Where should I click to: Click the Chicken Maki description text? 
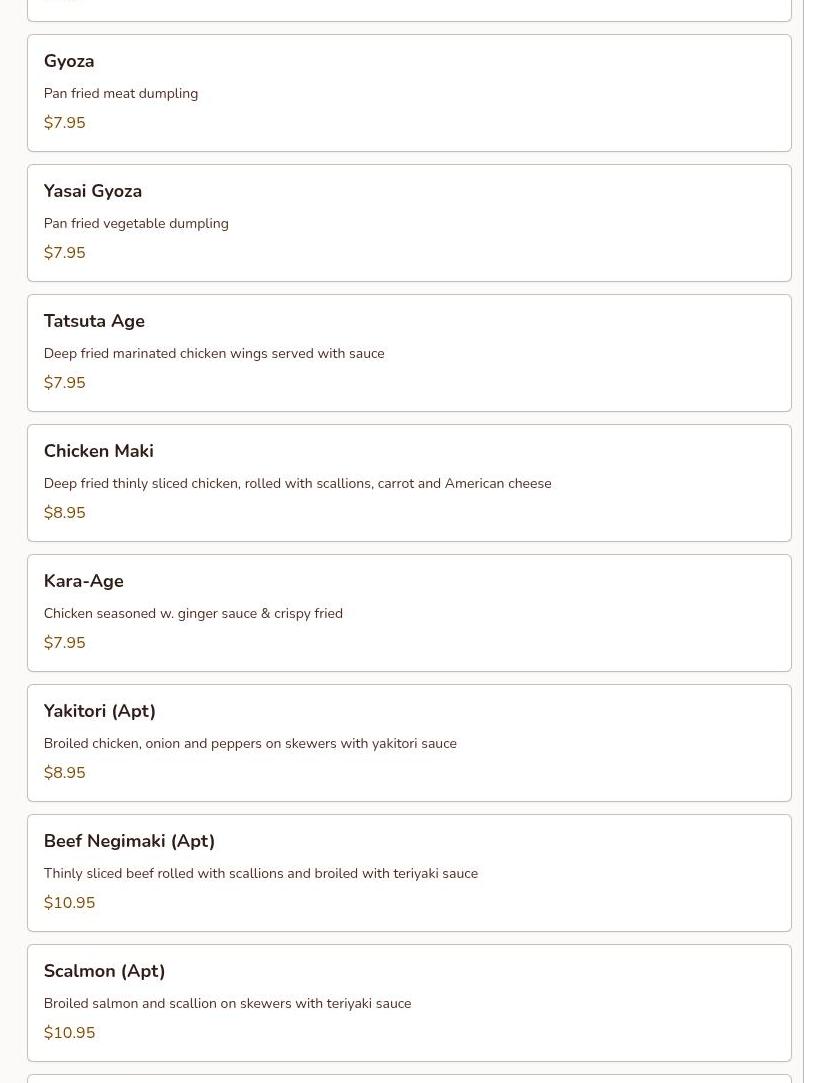coord(297,484)
